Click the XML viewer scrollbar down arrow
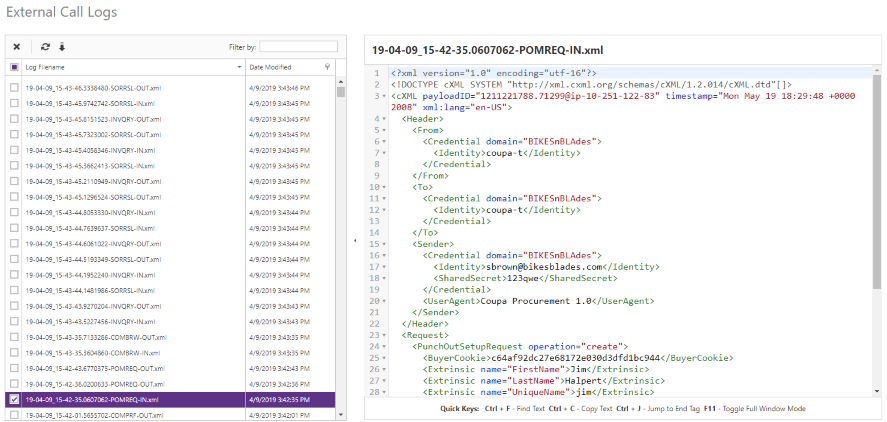 [x=877, y=391]
